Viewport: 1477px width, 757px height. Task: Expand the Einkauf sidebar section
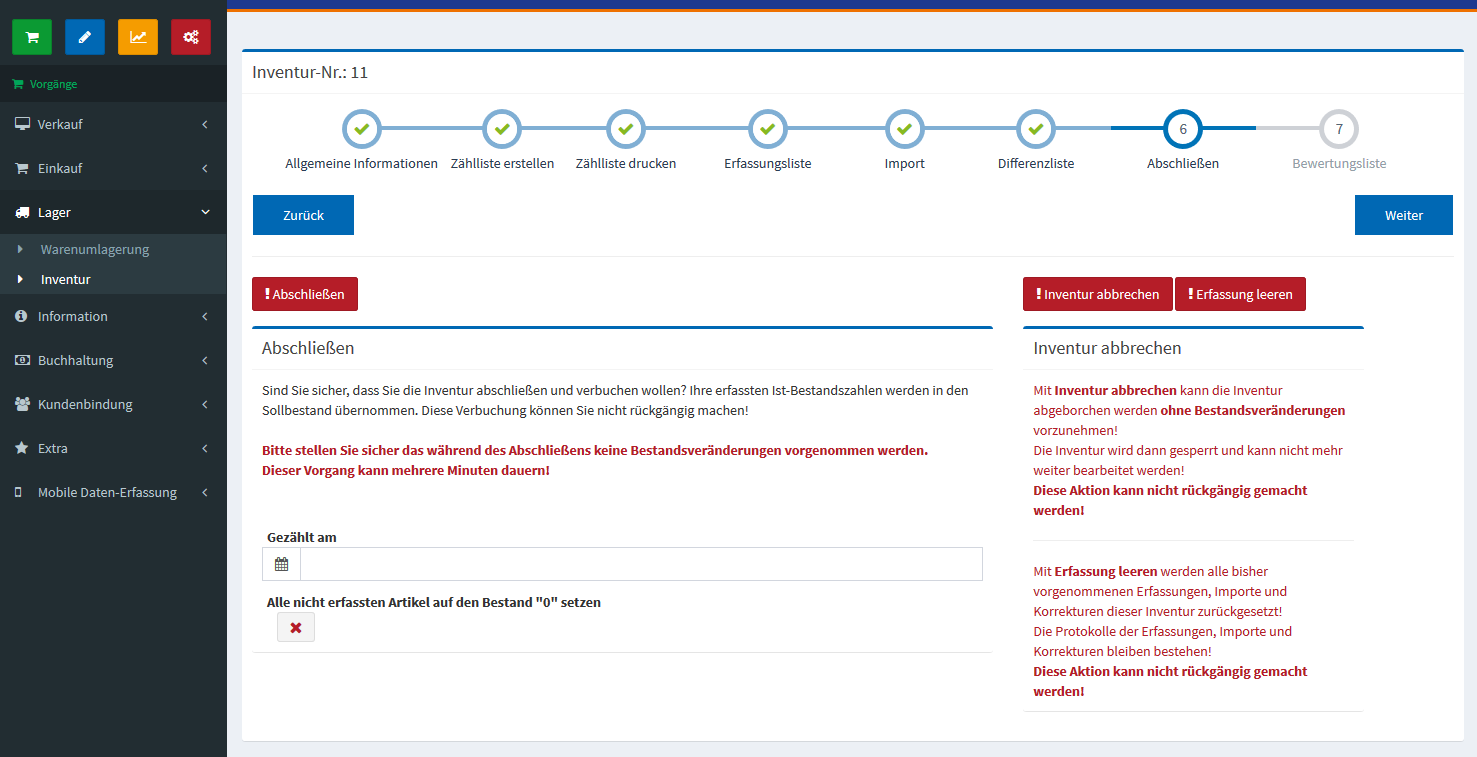pyautogui.click(x=113, y=168)
